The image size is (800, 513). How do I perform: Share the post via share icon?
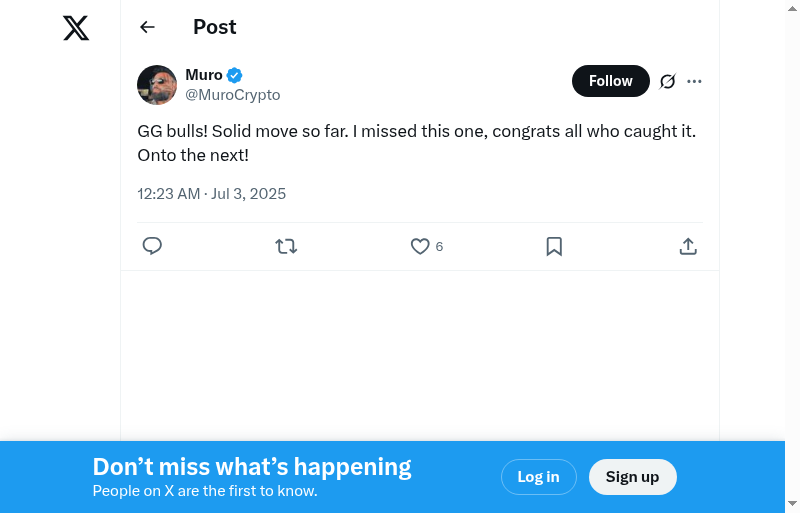coord(688,246)
